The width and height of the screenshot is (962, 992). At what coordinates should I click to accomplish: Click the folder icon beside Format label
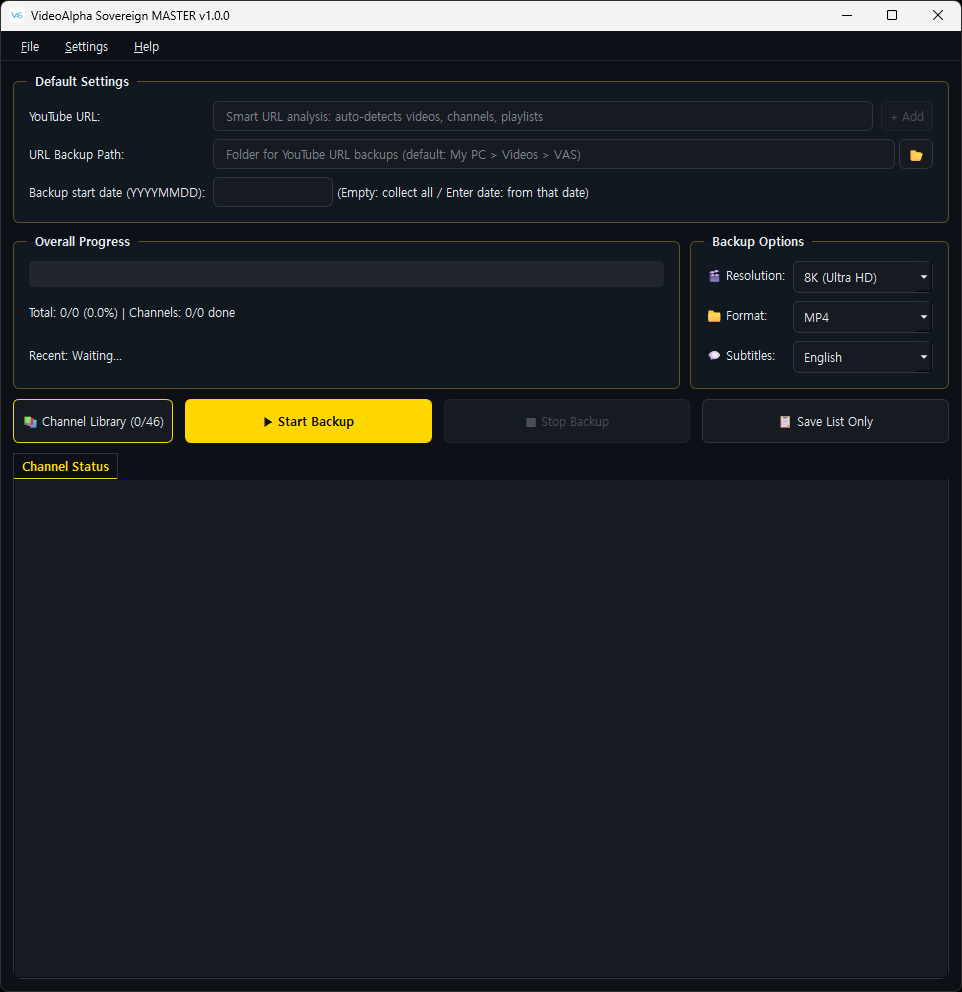714,316
